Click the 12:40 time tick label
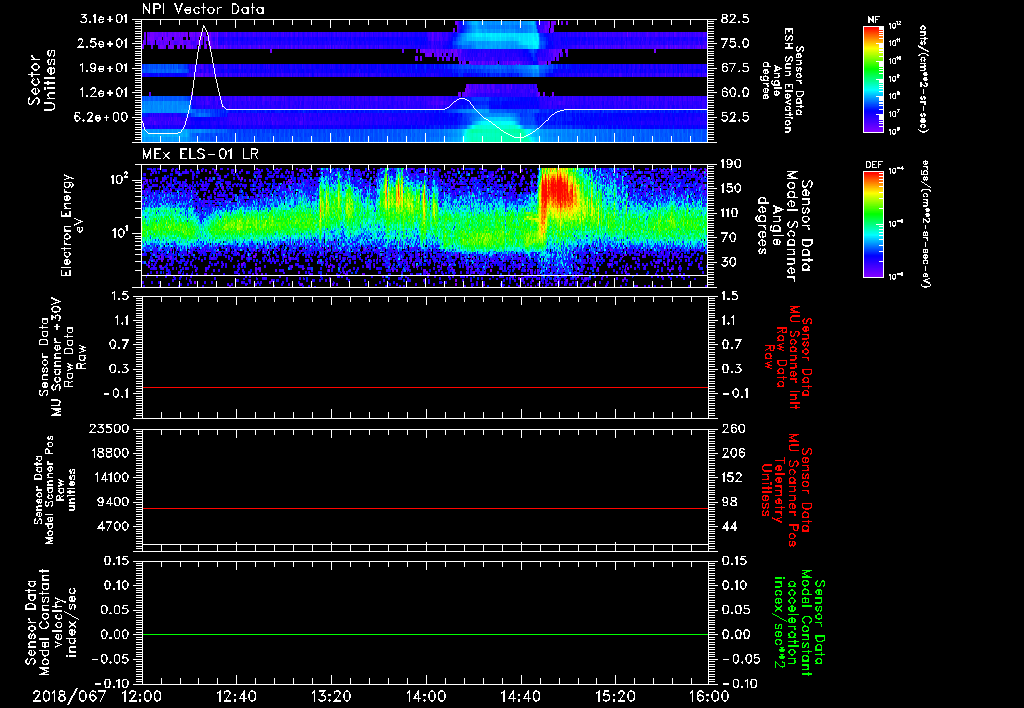 coord(236,696)
